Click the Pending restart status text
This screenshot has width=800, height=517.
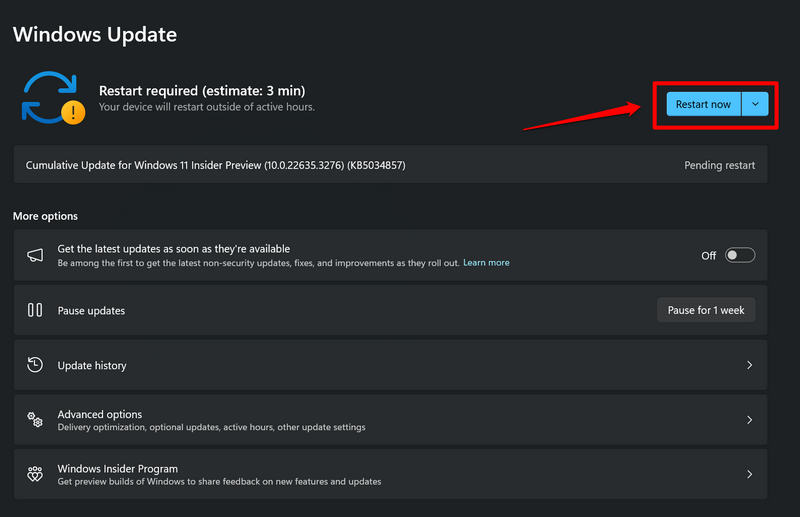(x=719, y=165)
